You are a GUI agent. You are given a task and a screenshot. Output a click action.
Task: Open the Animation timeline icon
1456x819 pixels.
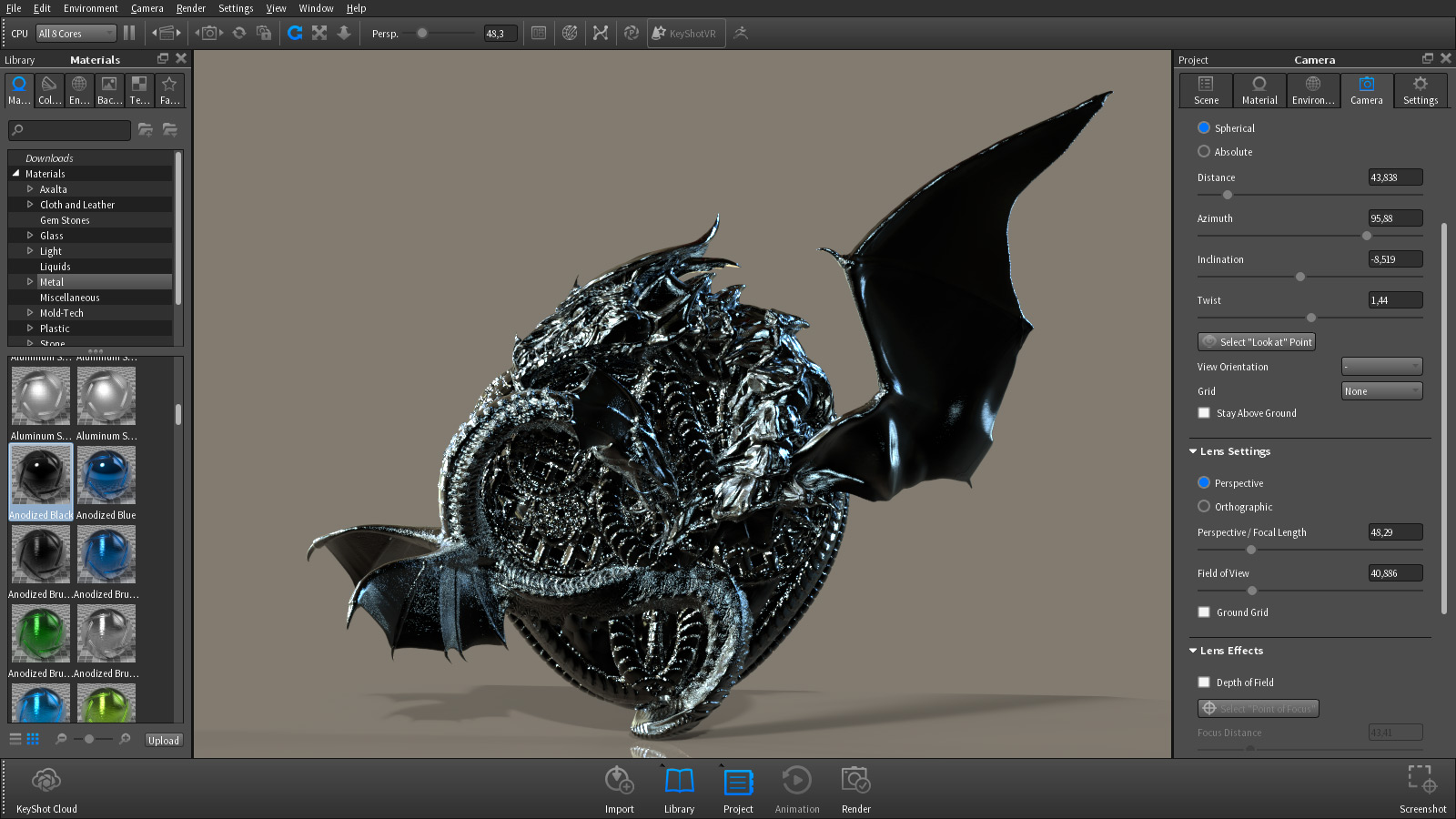(x=796, y=781)
